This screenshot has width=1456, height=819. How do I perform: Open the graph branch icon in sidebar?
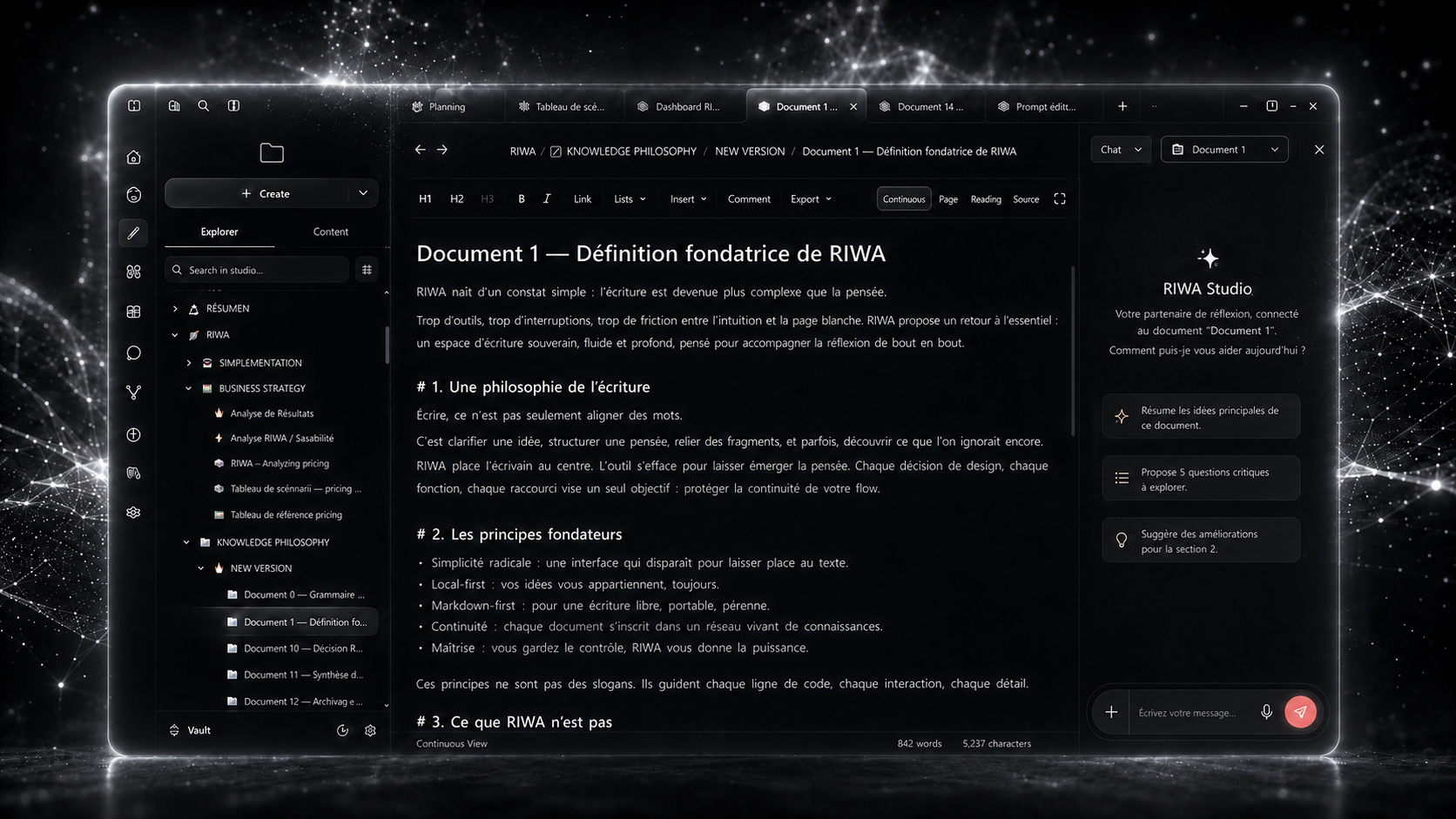click(133, 393)
